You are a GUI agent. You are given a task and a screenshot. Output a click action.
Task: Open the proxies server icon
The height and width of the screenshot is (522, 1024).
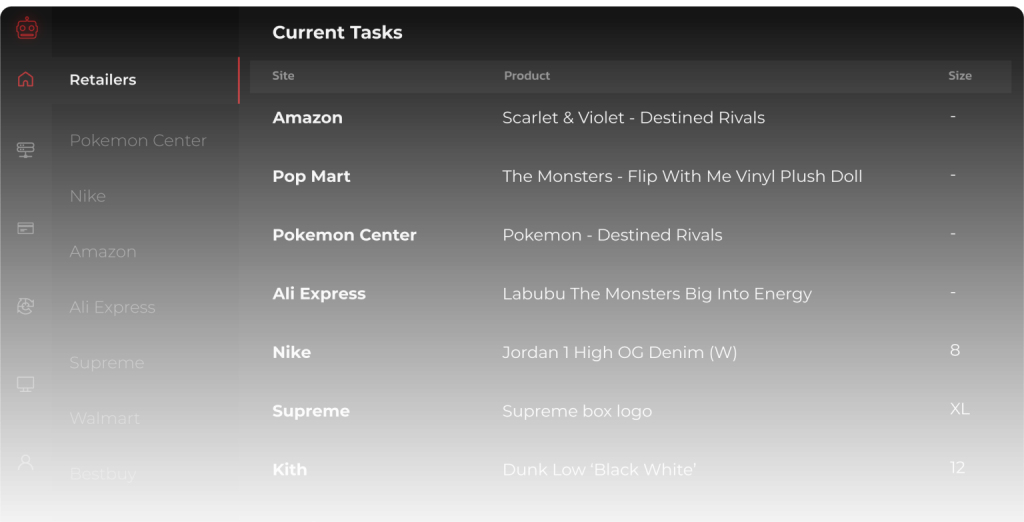pos(26,150)
